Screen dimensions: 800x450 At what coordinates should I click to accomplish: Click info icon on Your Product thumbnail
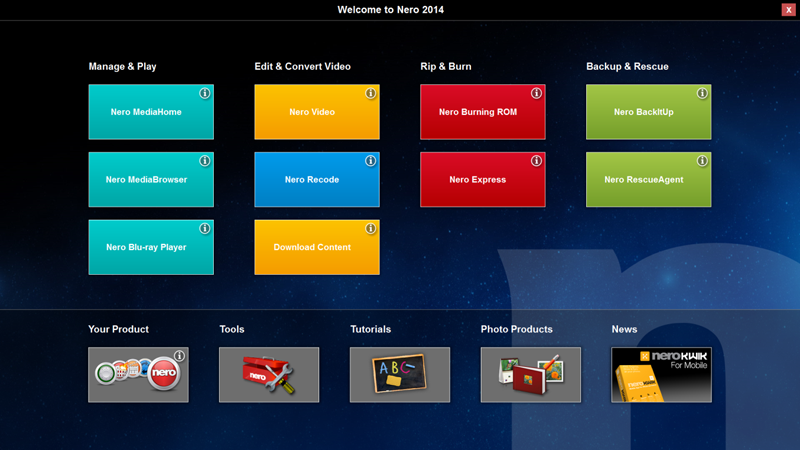click(x=179, y=356)
